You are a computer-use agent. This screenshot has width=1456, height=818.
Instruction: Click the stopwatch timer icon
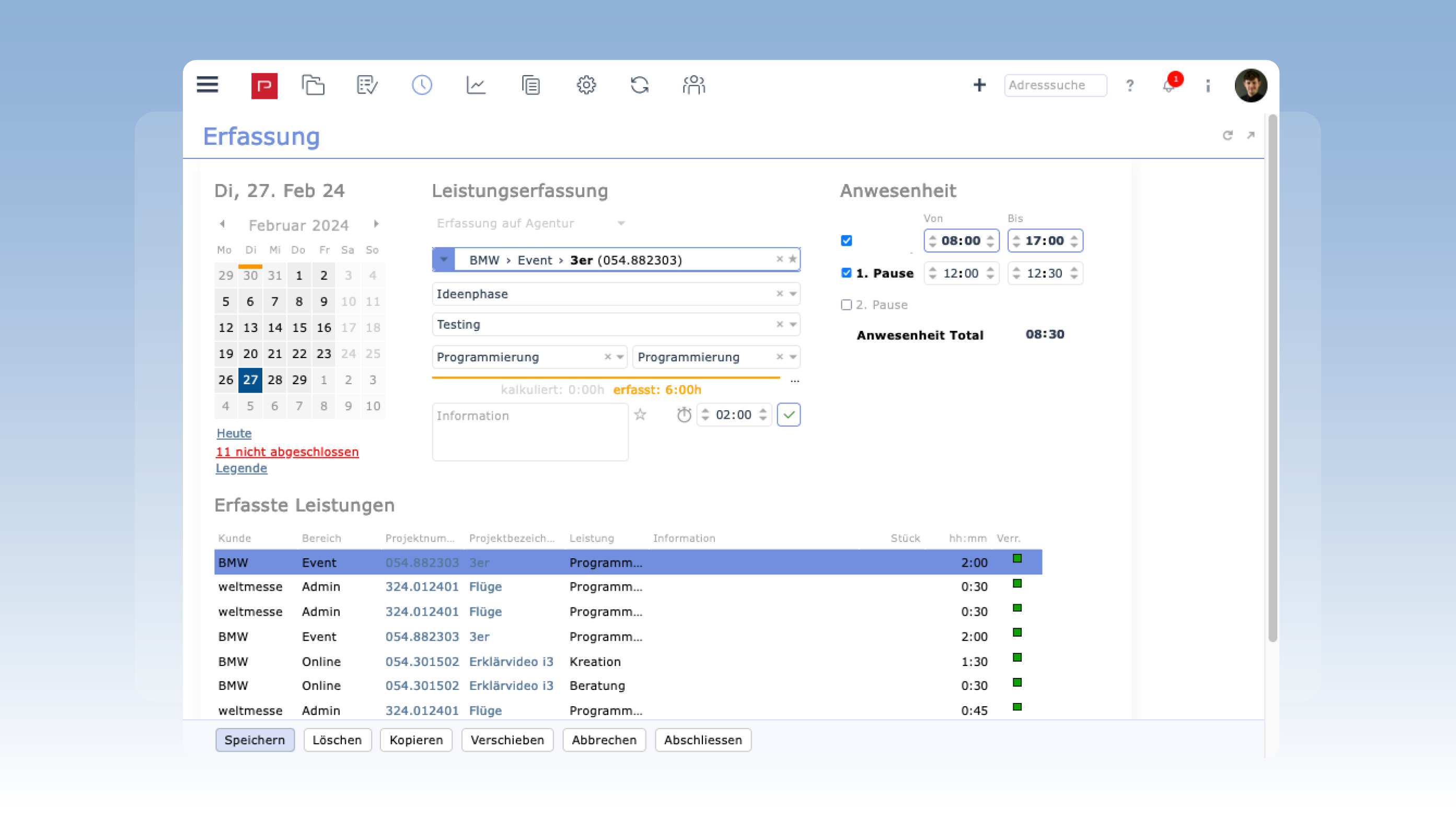(684, 415)
